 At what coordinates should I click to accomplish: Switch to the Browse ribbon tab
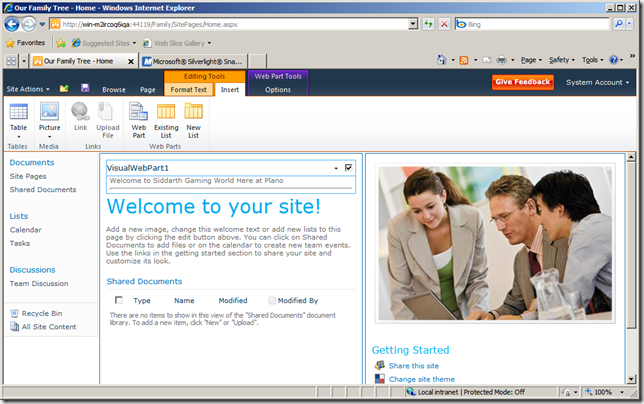114,90
